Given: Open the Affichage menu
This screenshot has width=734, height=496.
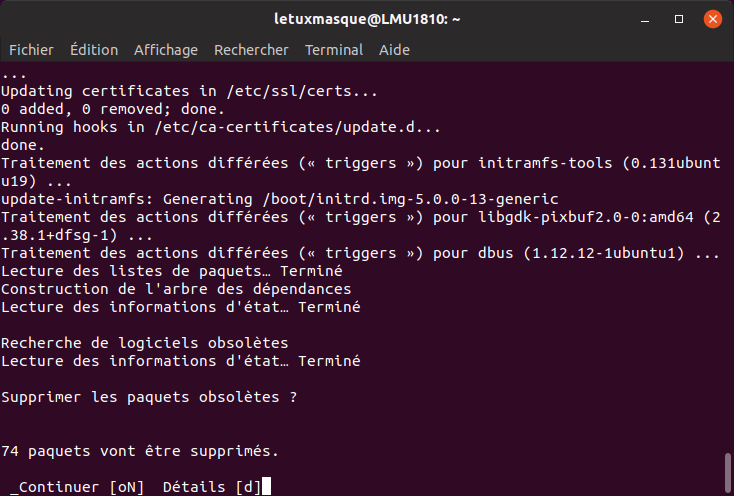Looking at the screenshot, I should 166,50.
